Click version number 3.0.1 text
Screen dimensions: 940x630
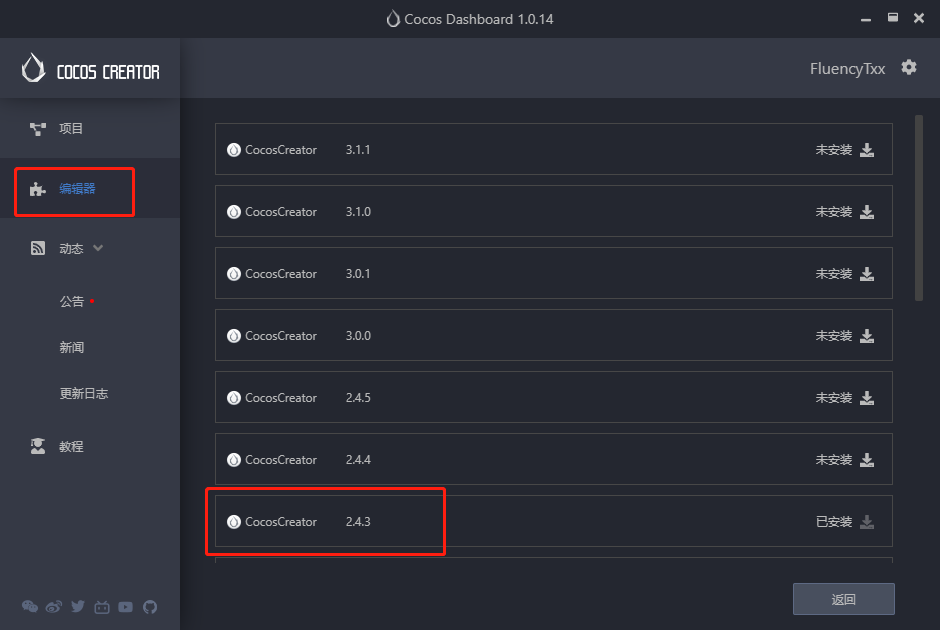click(358, 274)
